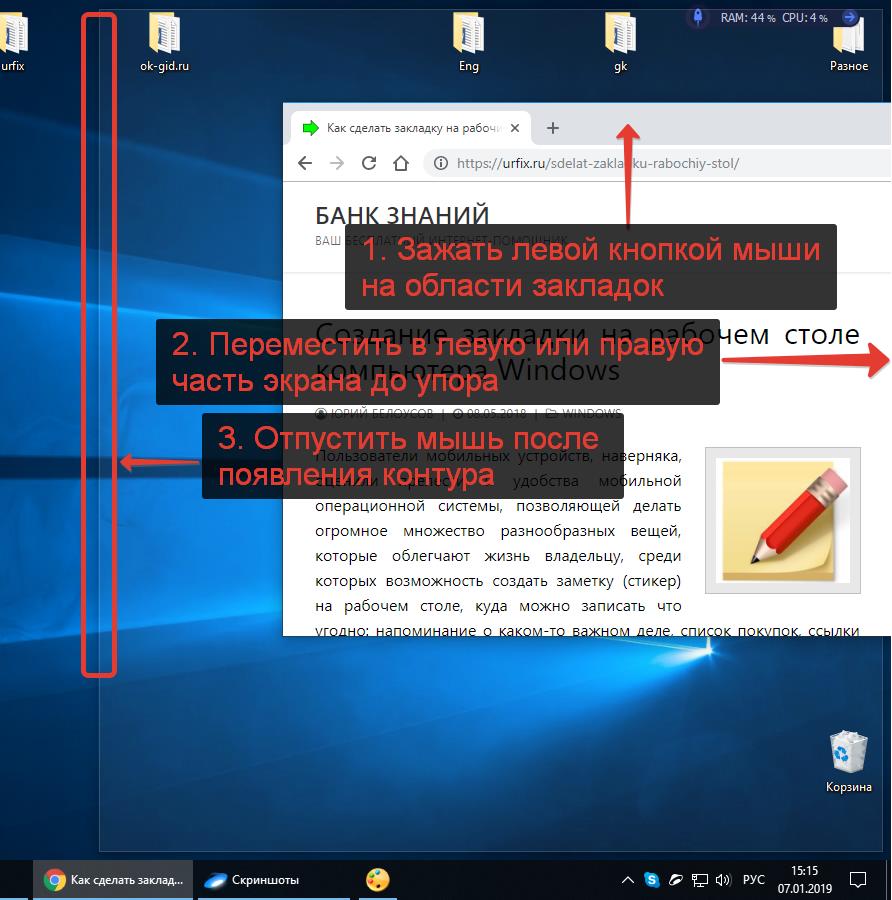The height and width of the screenshot is (900, 892).
Task: Open the ok-gid.ru desktop folder
Action: click(164, 42)
